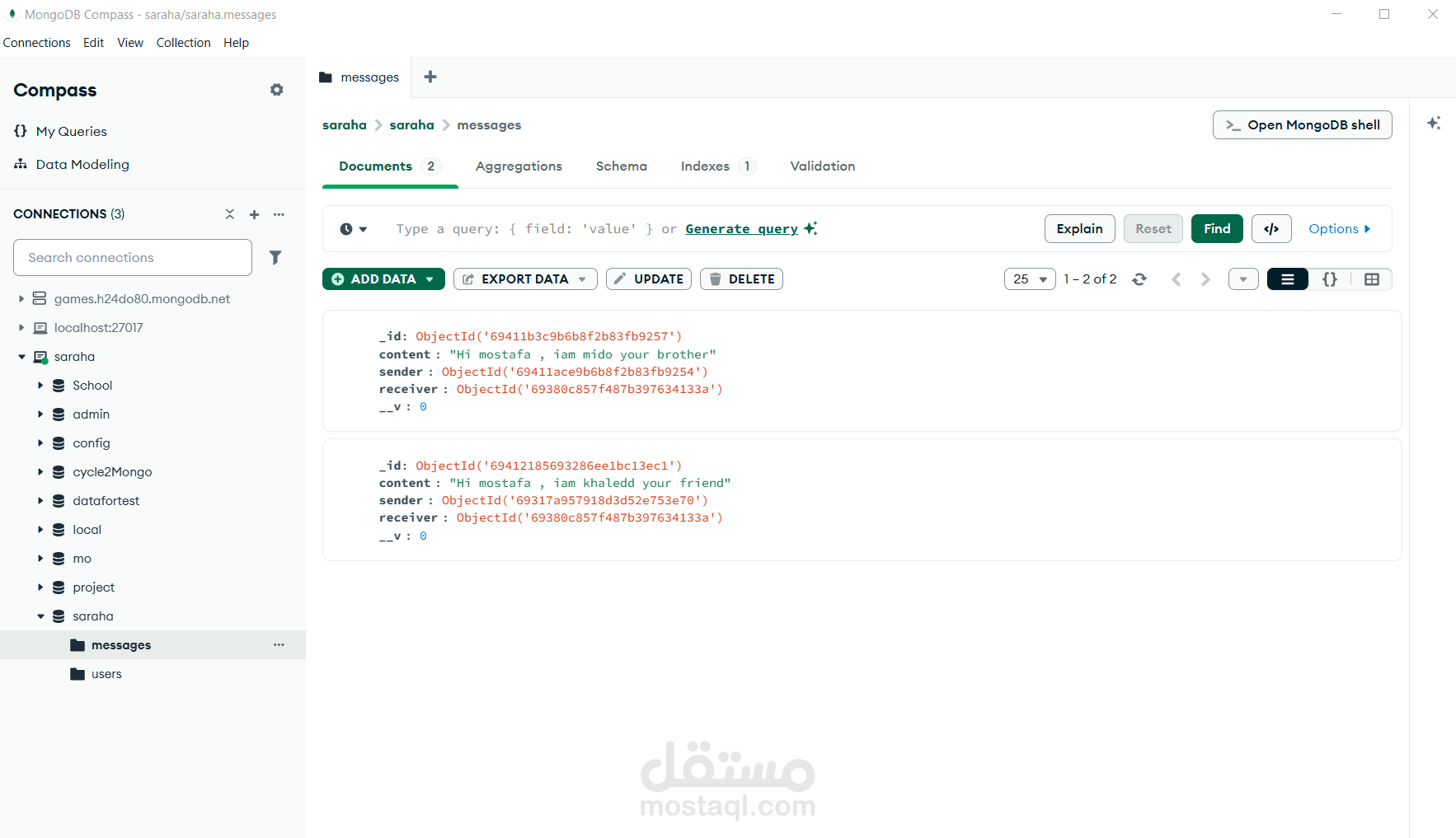Open the Collection menu
1456x838 pixels.
point(184,43)
